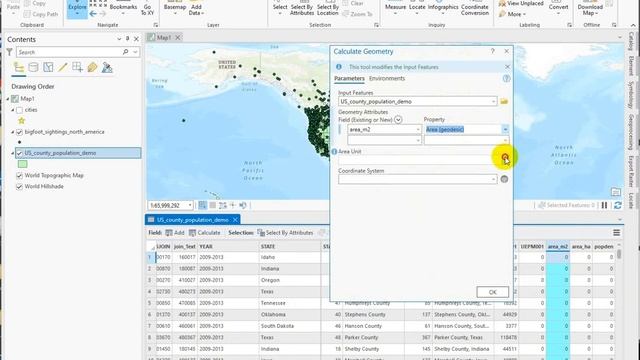640x360 pixels.
Task: Switch to List By Selection view
Action: point(48,67)
